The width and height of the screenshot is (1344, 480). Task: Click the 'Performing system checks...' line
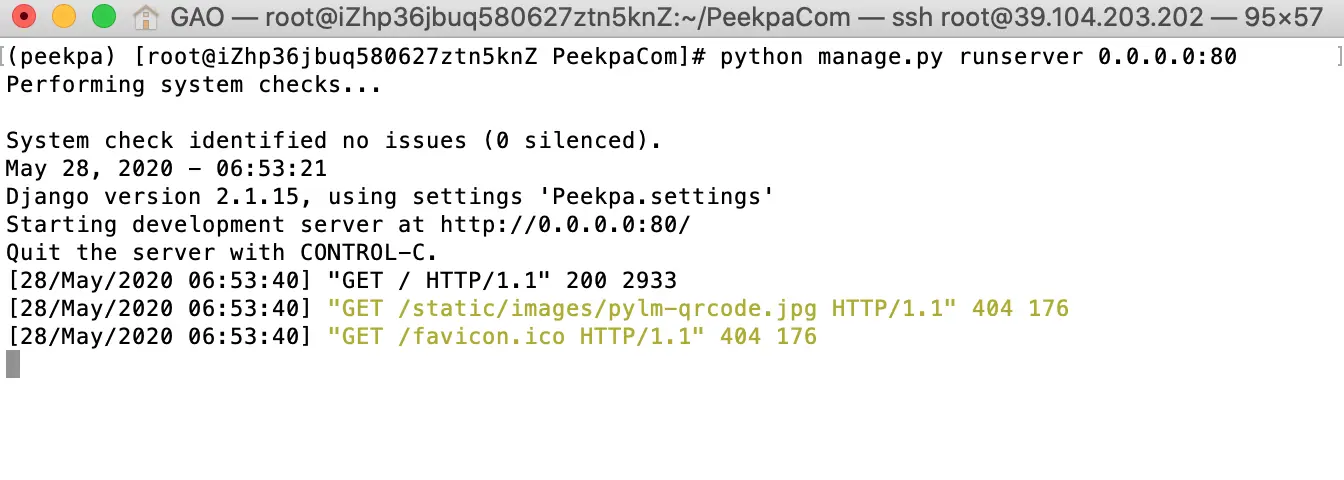193,84
